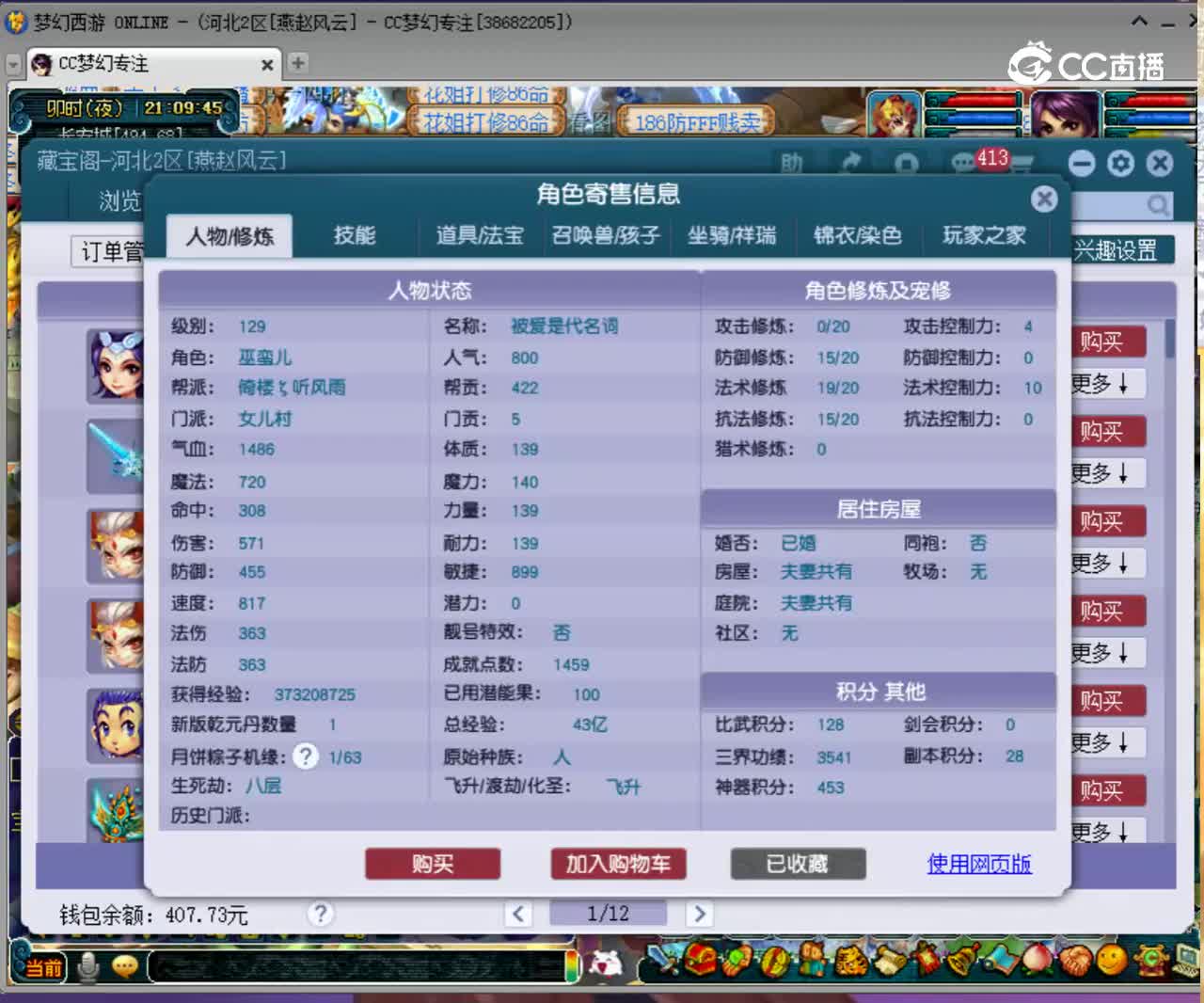Viewport: 1204px width, 1003px height.
Task: Click the 已婚 marriage status value
Action: pyautogui.click(x=799, y=543)
